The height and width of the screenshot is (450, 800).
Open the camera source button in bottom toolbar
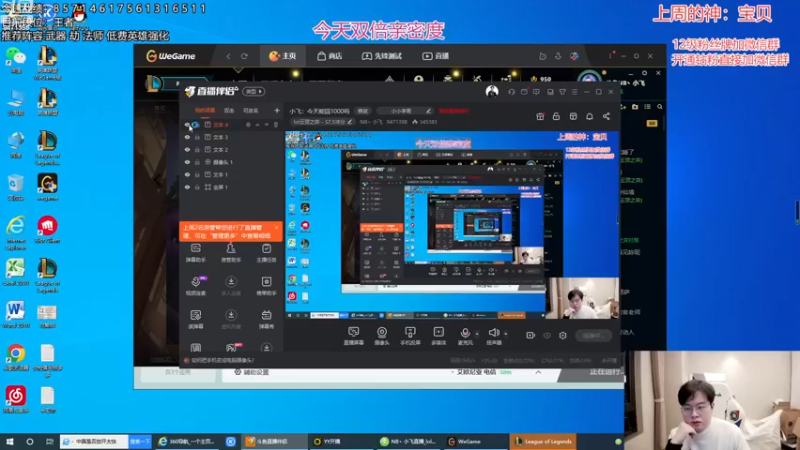(x=382, y=336)
